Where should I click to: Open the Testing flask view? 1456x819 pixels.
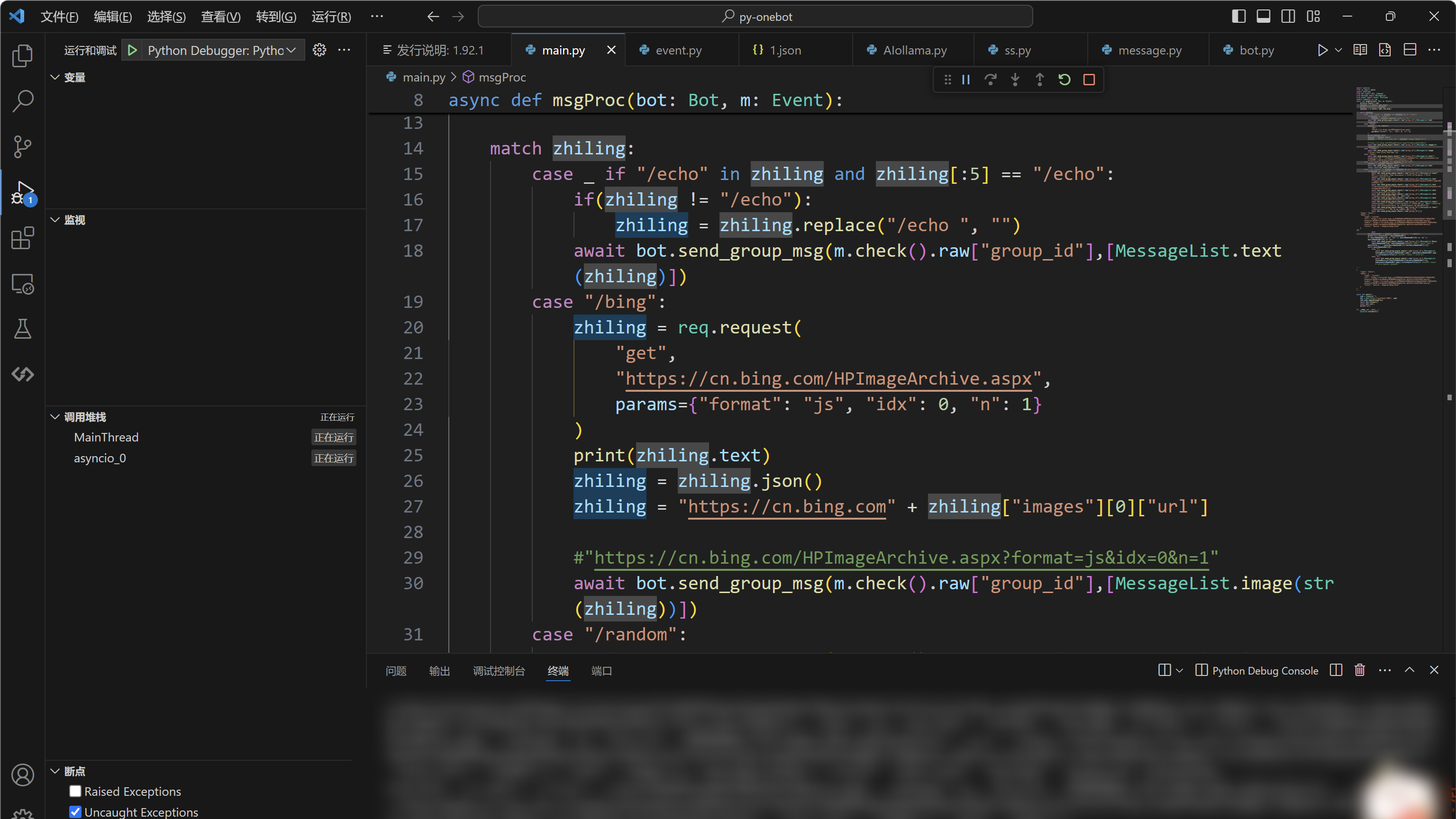23,329
